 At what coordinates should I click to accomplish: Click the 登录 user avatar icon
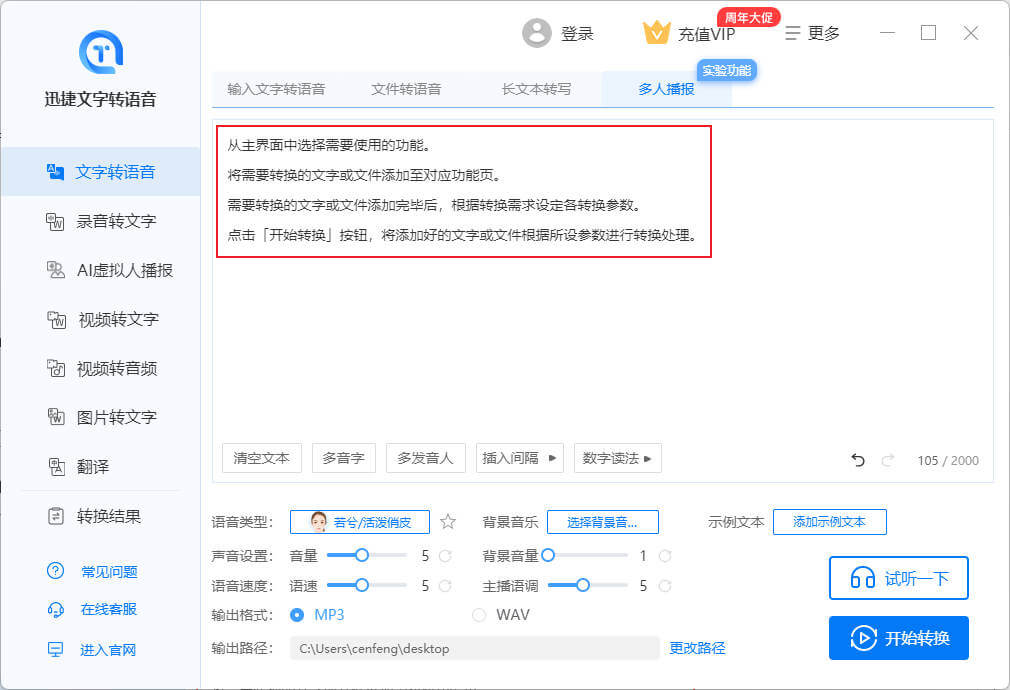pyautogui.click(x=537, y=33)
